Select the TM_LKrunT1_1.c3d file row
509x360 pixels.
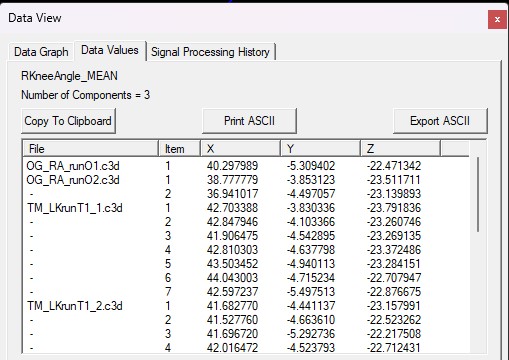click(246, 208)
